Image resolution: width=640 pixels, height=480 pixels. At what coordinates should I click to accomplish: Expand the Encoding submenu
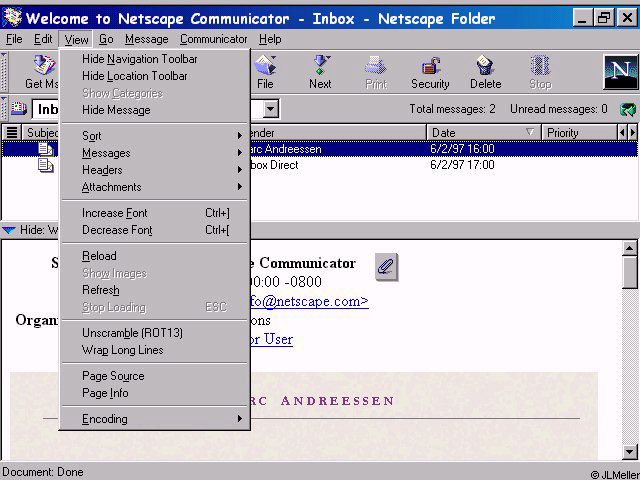click(154, 419)
